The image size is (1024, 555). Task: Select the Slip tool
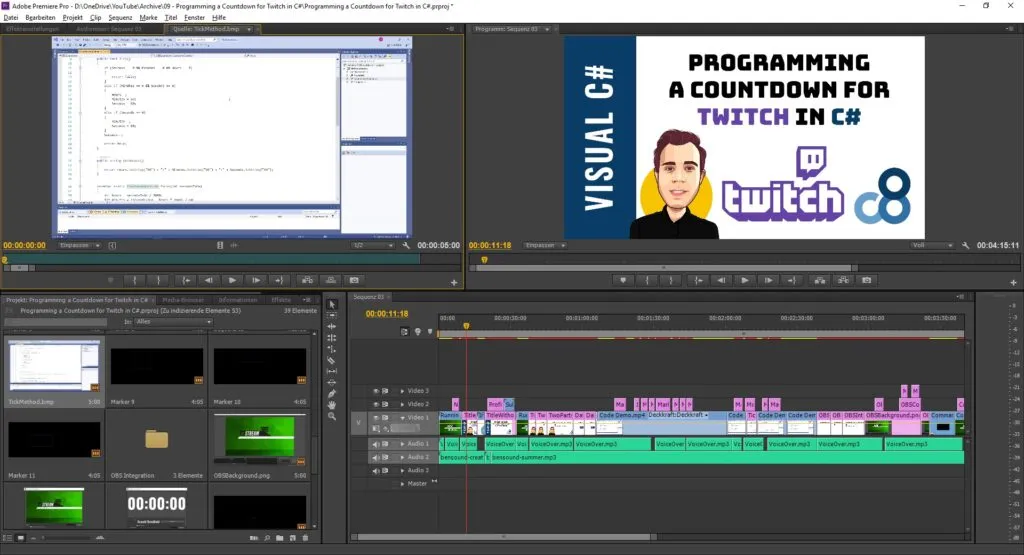coord(332,372)
